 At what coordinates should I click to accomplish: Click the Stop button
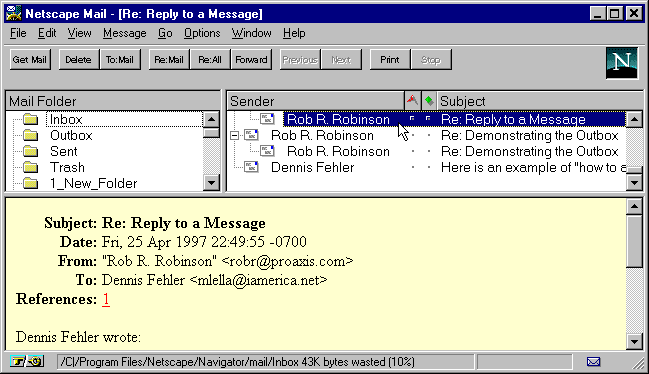tap(431, 60)
